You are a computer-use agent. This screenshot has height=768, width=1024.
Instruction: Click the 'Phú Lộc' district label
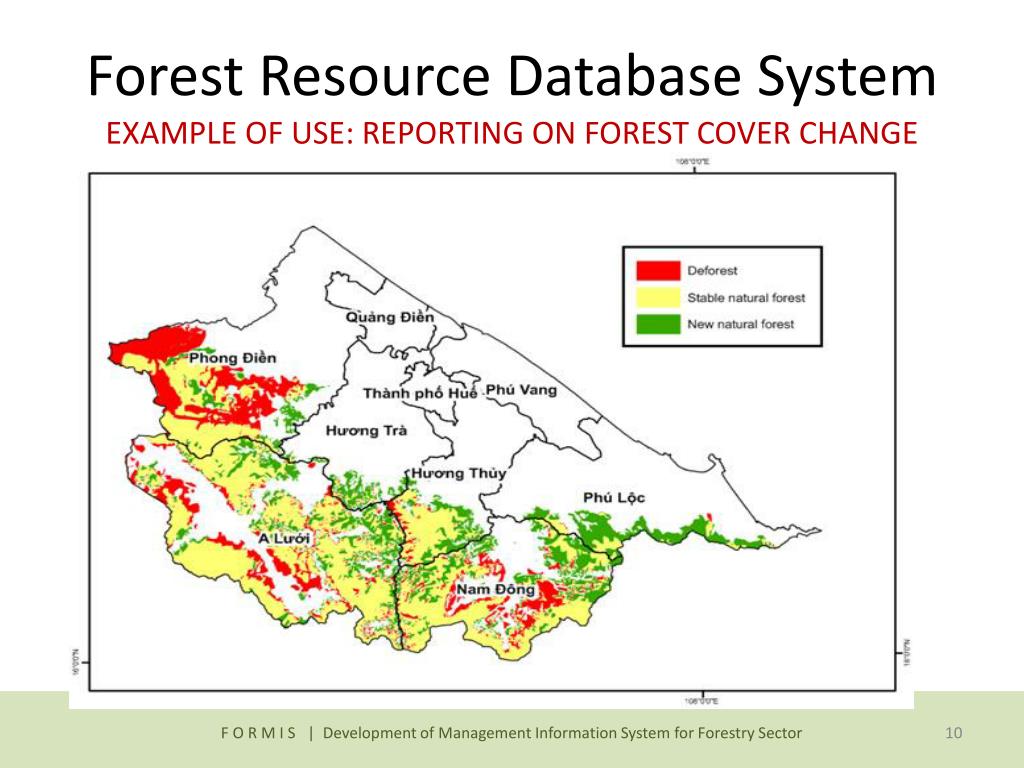614,498
